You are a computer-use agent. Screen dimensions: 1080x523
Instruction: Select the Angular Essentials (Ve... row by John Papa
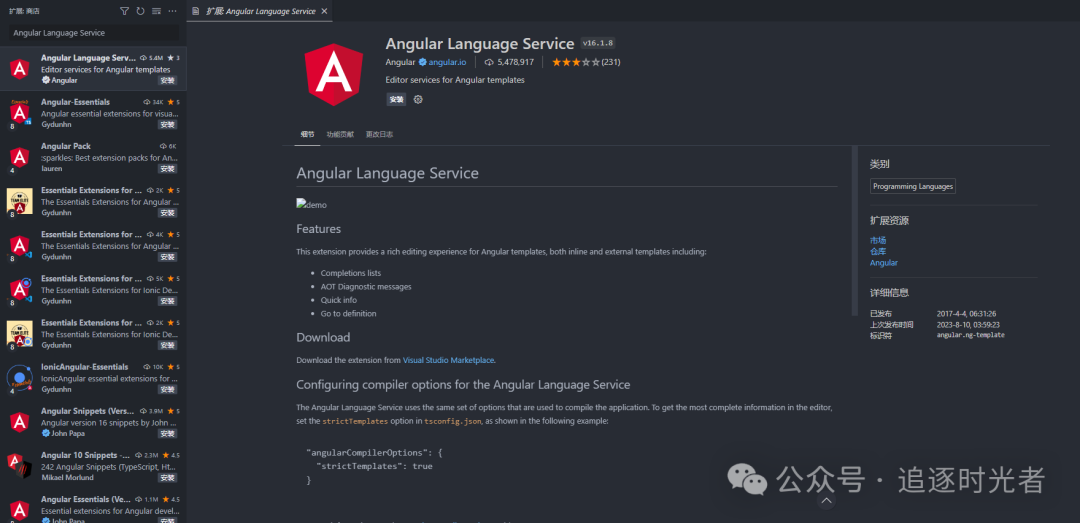(x=93, y=506)
